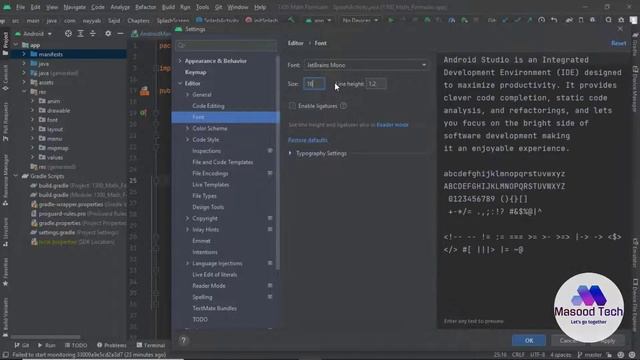Open the TODO tool window tab
Image resolution: width=640 pixels, height=360 pixels.
click(x=76, y=345)
